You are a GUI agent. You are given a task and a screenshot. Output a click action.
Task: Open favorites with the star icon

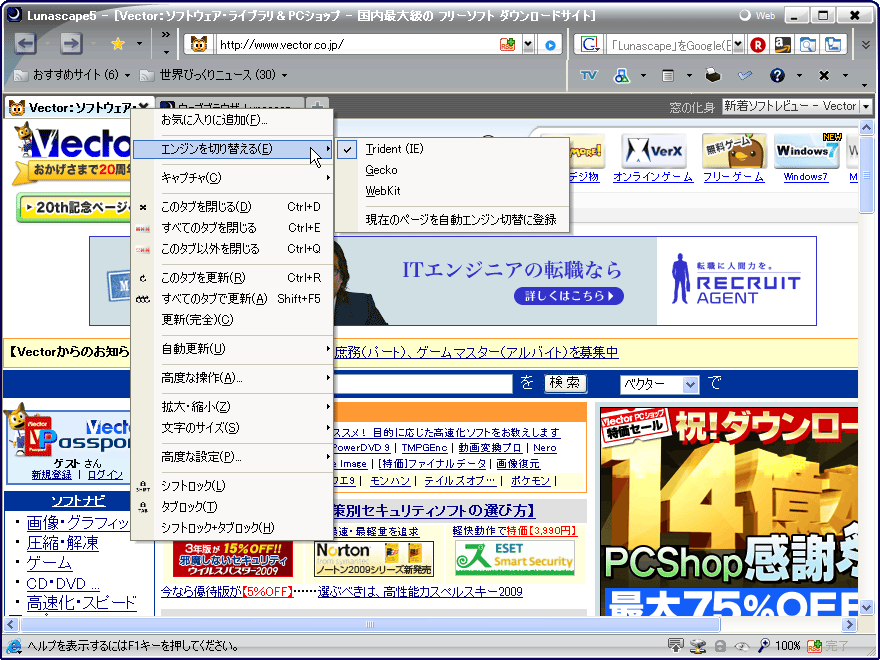118,44
